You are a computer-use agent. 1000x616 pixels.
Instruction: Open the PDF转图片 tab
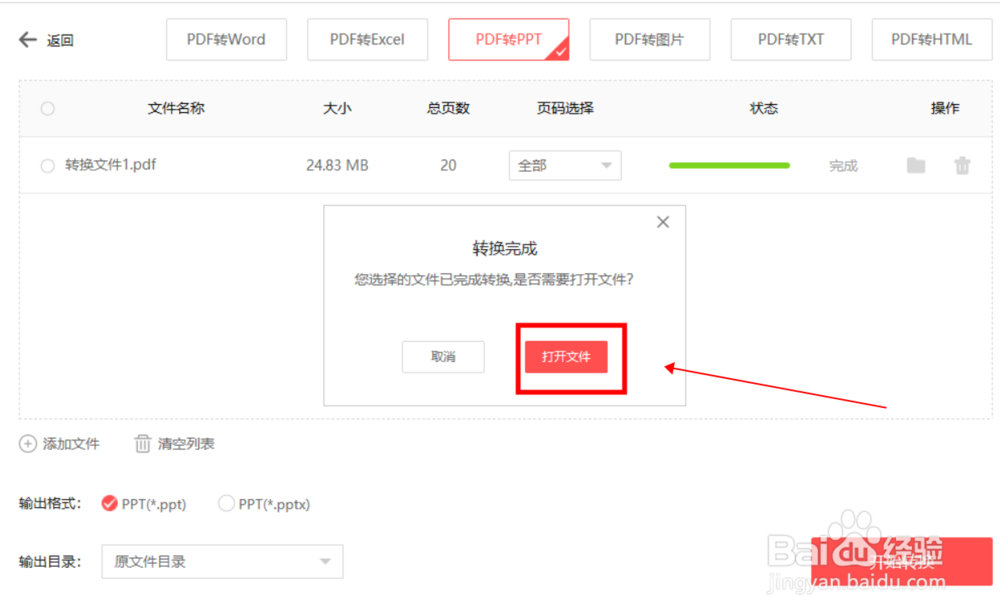pyautogui.click(x=649, y=40)
